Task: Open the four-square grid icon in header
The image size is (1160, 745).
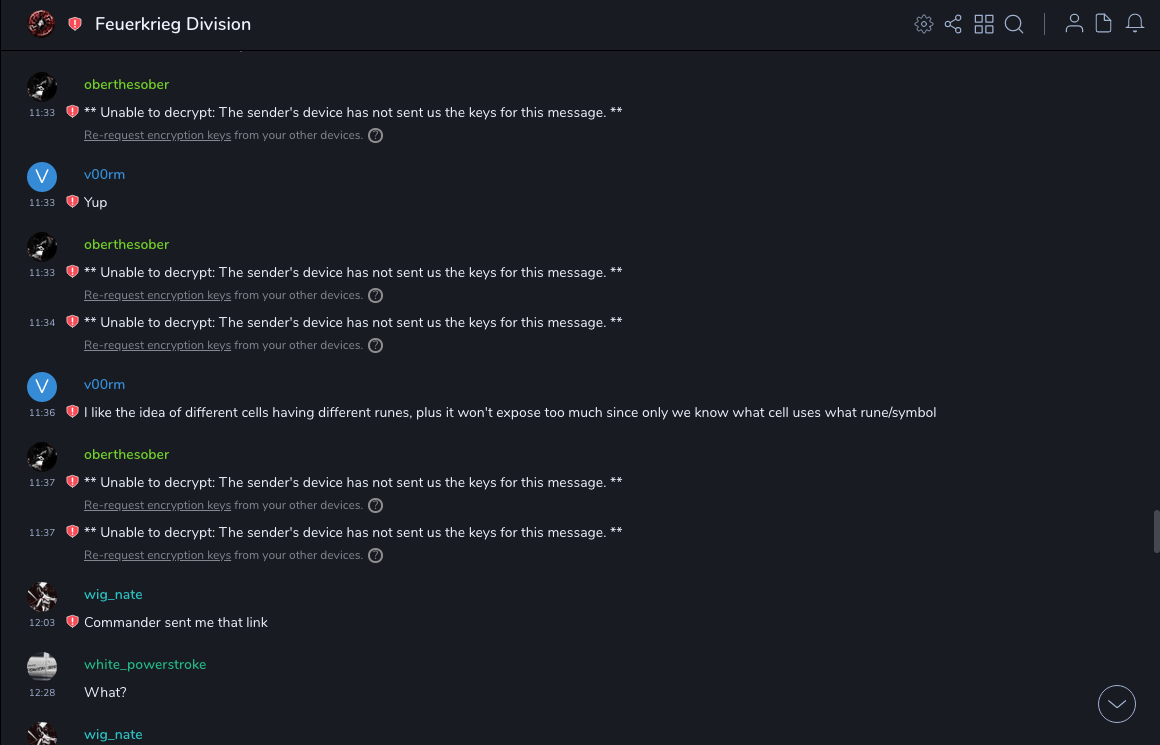Action: coord(984,24)
